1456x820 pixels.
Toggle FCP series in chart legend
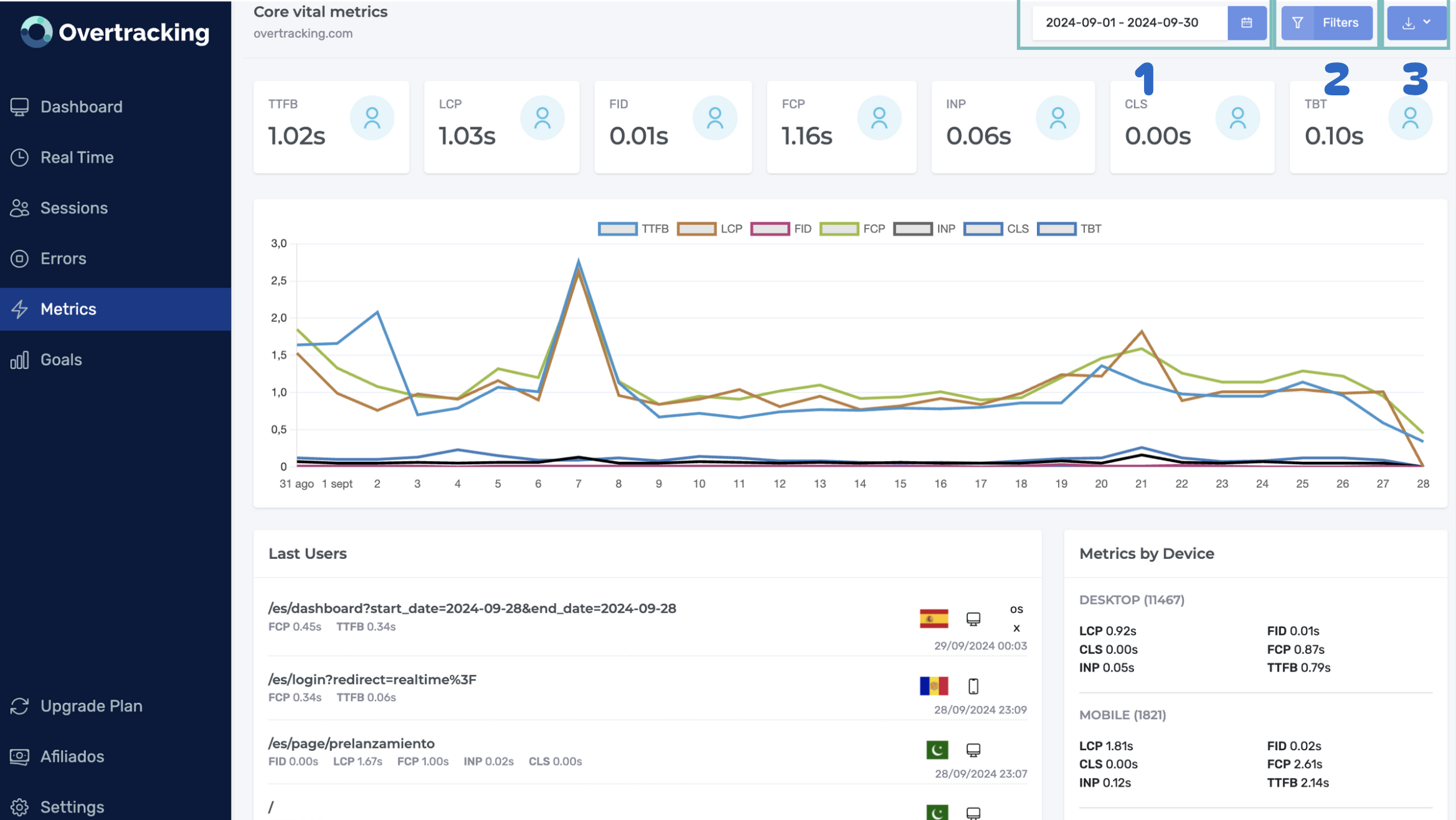click(x=853, y=229)
